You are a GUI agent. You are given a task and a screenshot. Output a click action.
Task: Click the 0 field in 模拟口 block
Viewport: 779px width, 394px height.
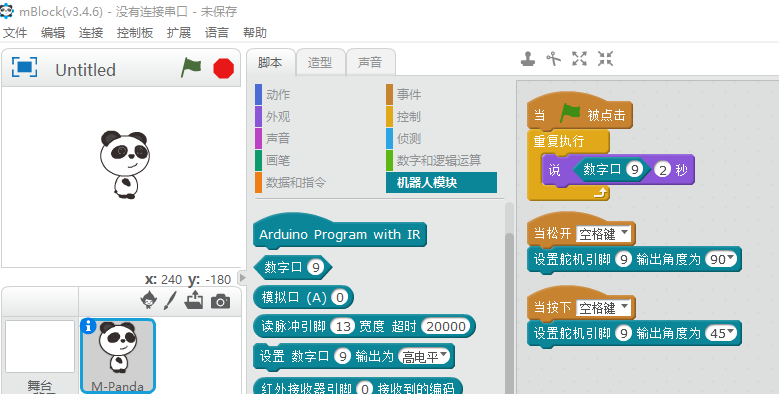(x=339, y=297)
